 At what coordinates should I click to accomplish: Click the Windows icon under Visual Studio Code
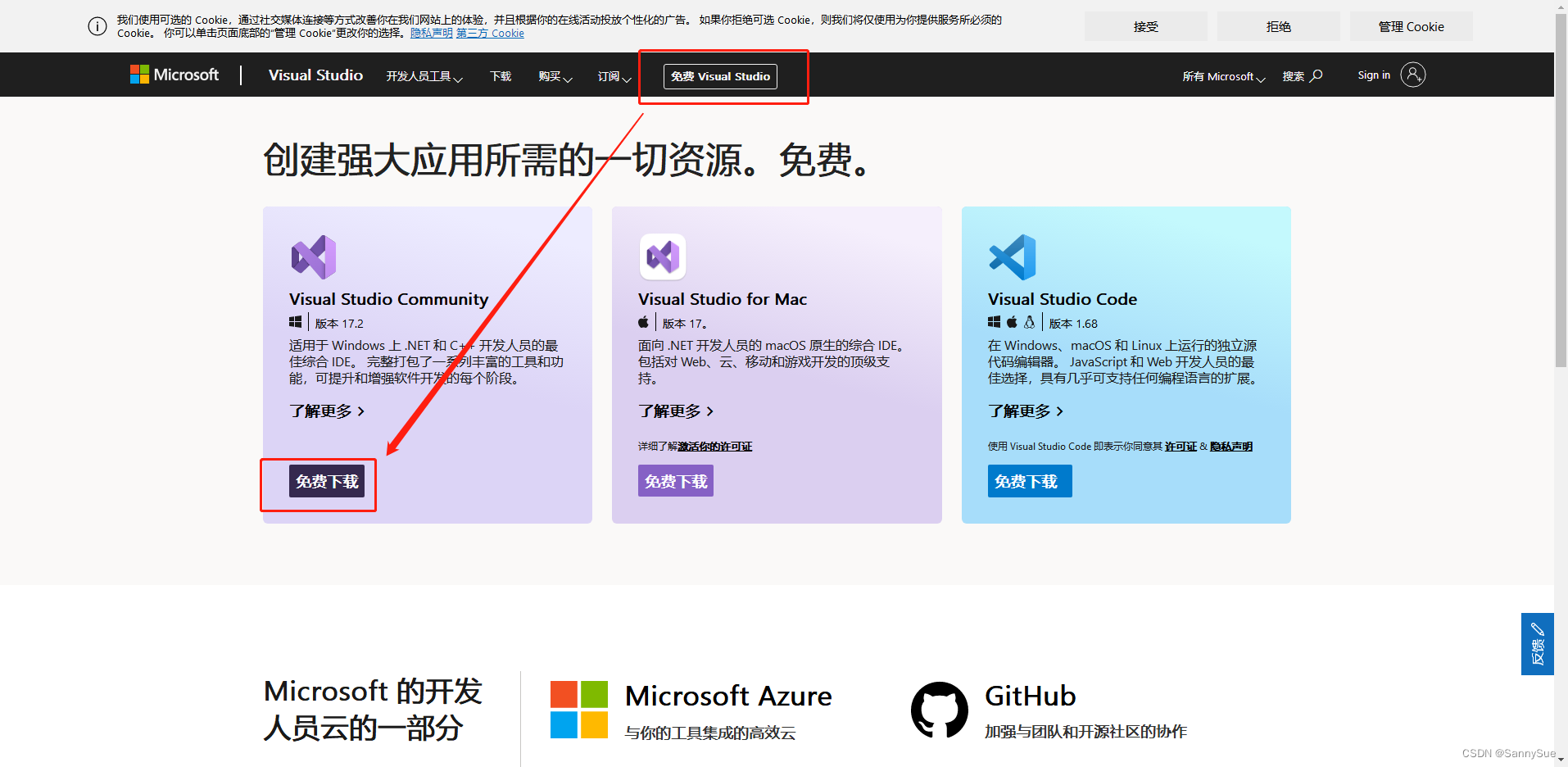995,323
